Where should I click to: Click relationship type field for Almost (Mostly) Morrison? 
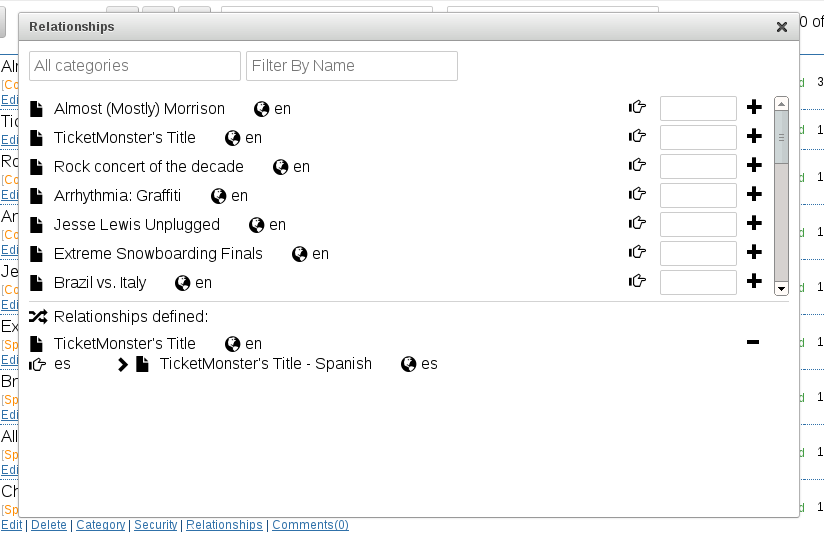click(x=698, y=109)
